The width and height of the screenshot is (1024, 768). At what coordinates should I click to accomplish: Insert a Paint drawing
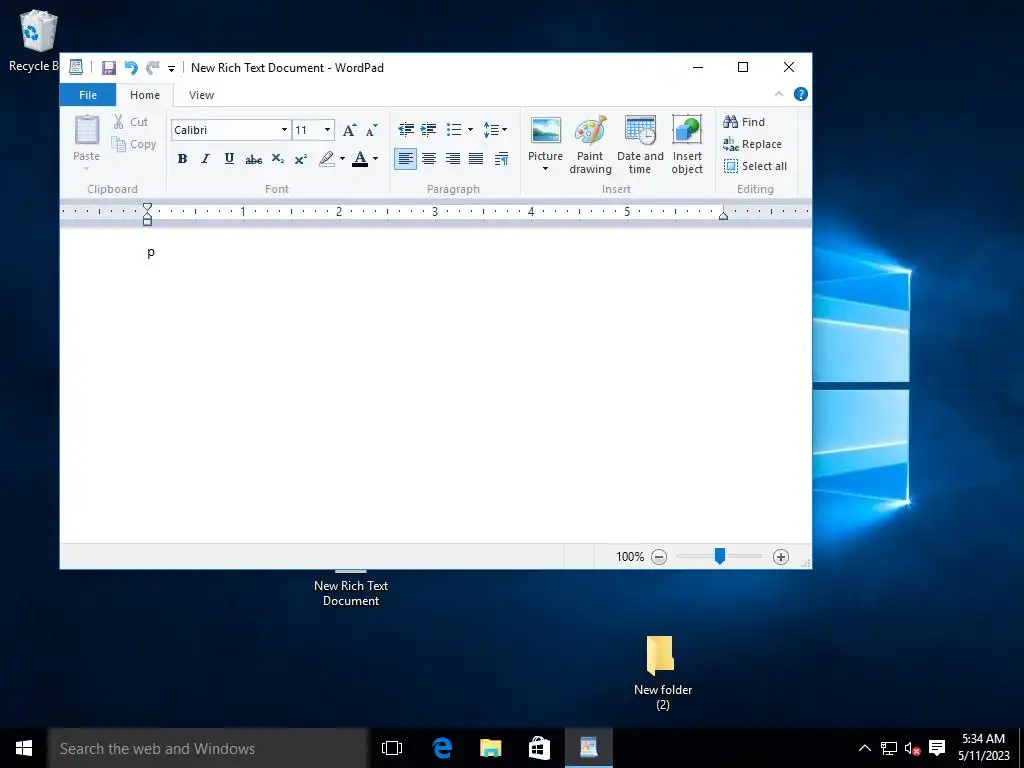[x=590, y=145]
